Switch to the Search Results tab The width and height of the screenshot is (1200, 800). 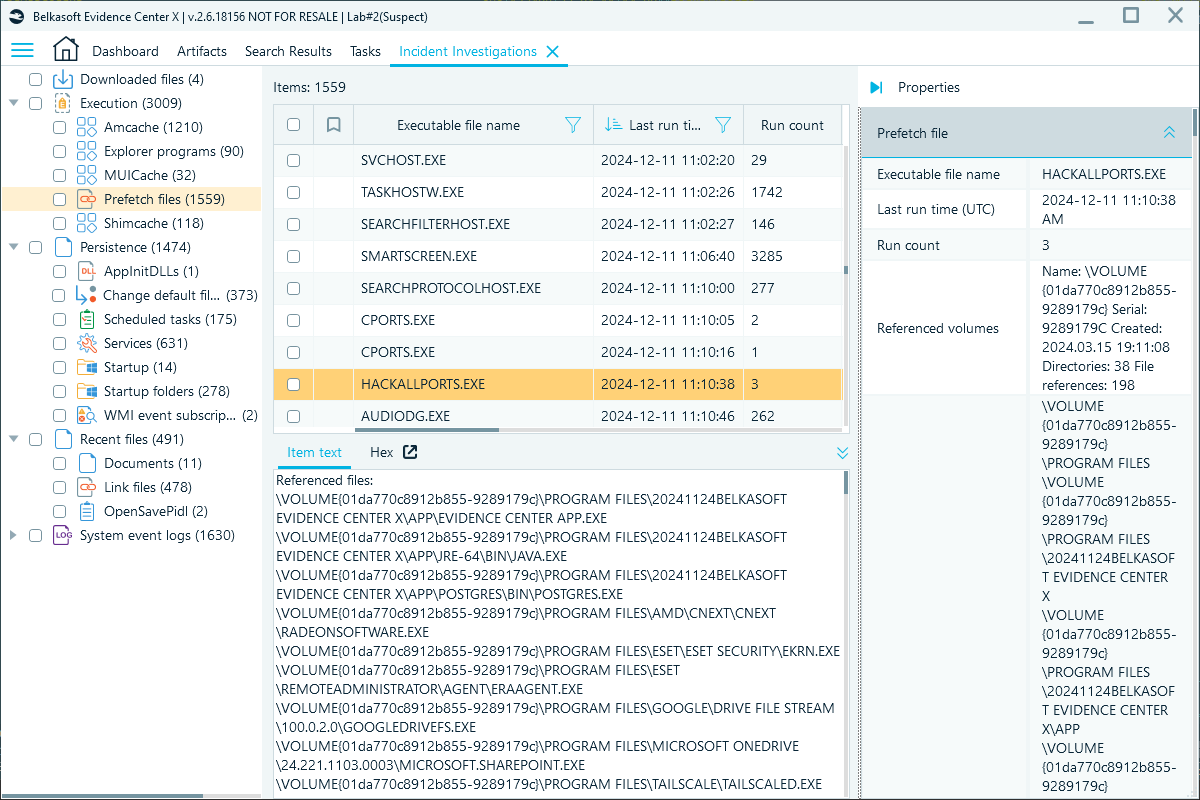point(288,51)
